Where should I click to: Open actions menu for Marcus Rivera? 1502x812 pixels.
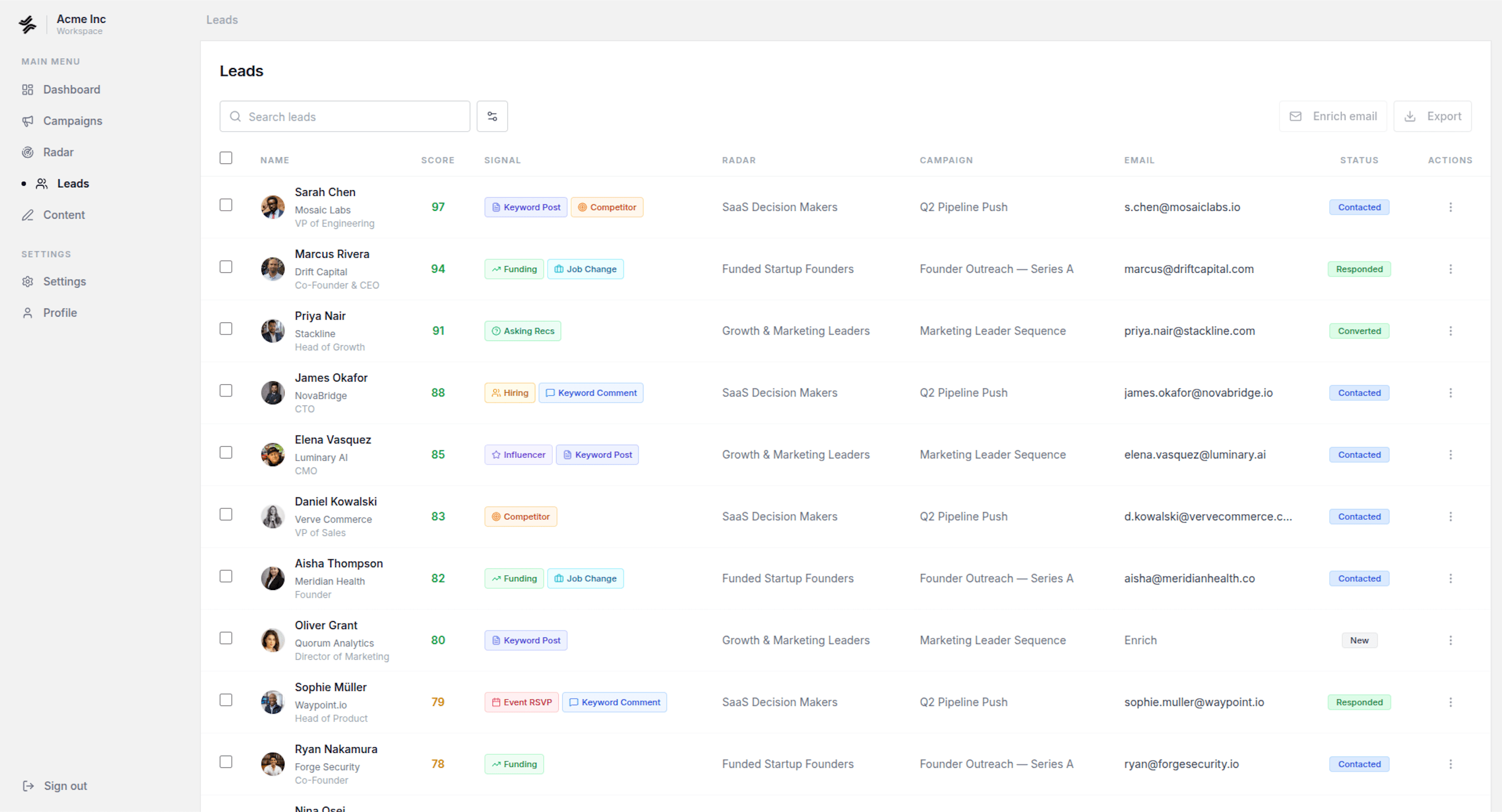1450,269
